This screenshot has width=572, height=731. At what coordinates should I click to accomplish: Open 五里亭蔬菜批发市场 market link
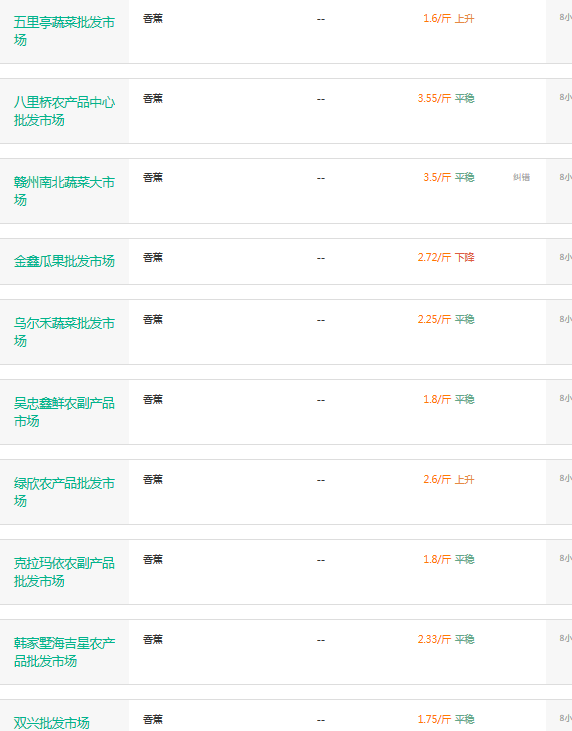click(x=64, y=31)
